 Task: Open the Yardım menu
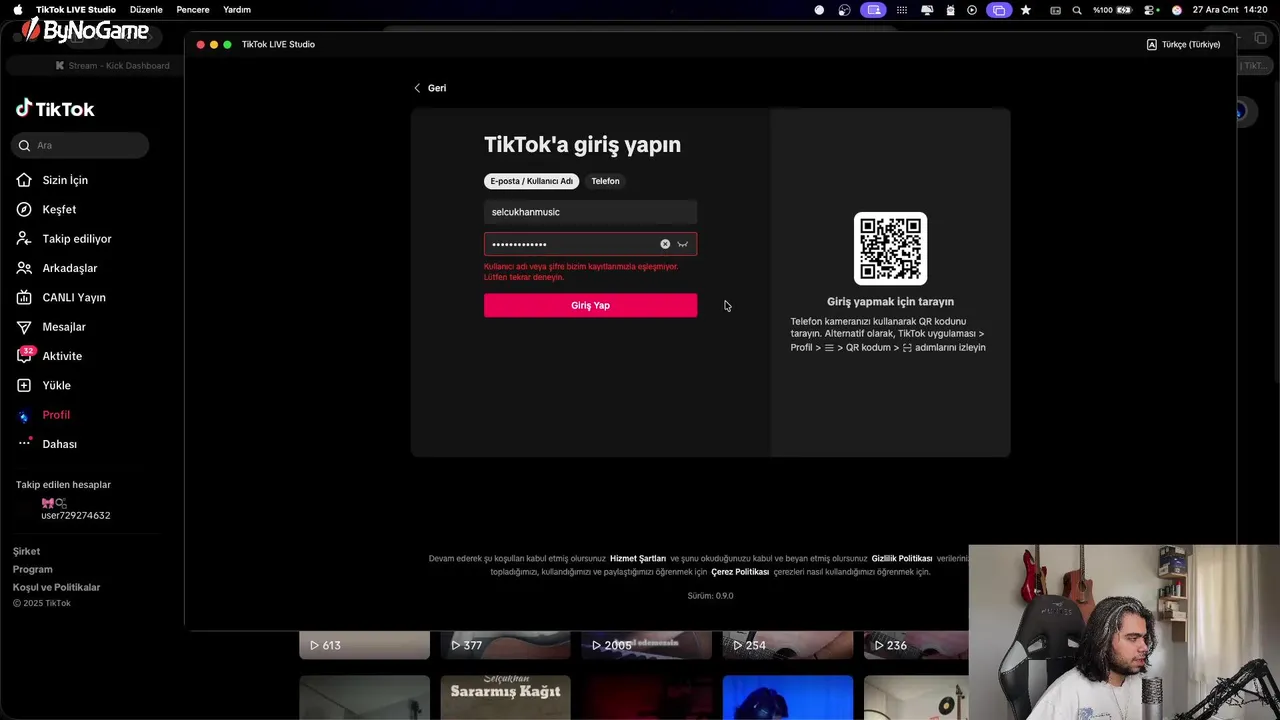[237, 10]
